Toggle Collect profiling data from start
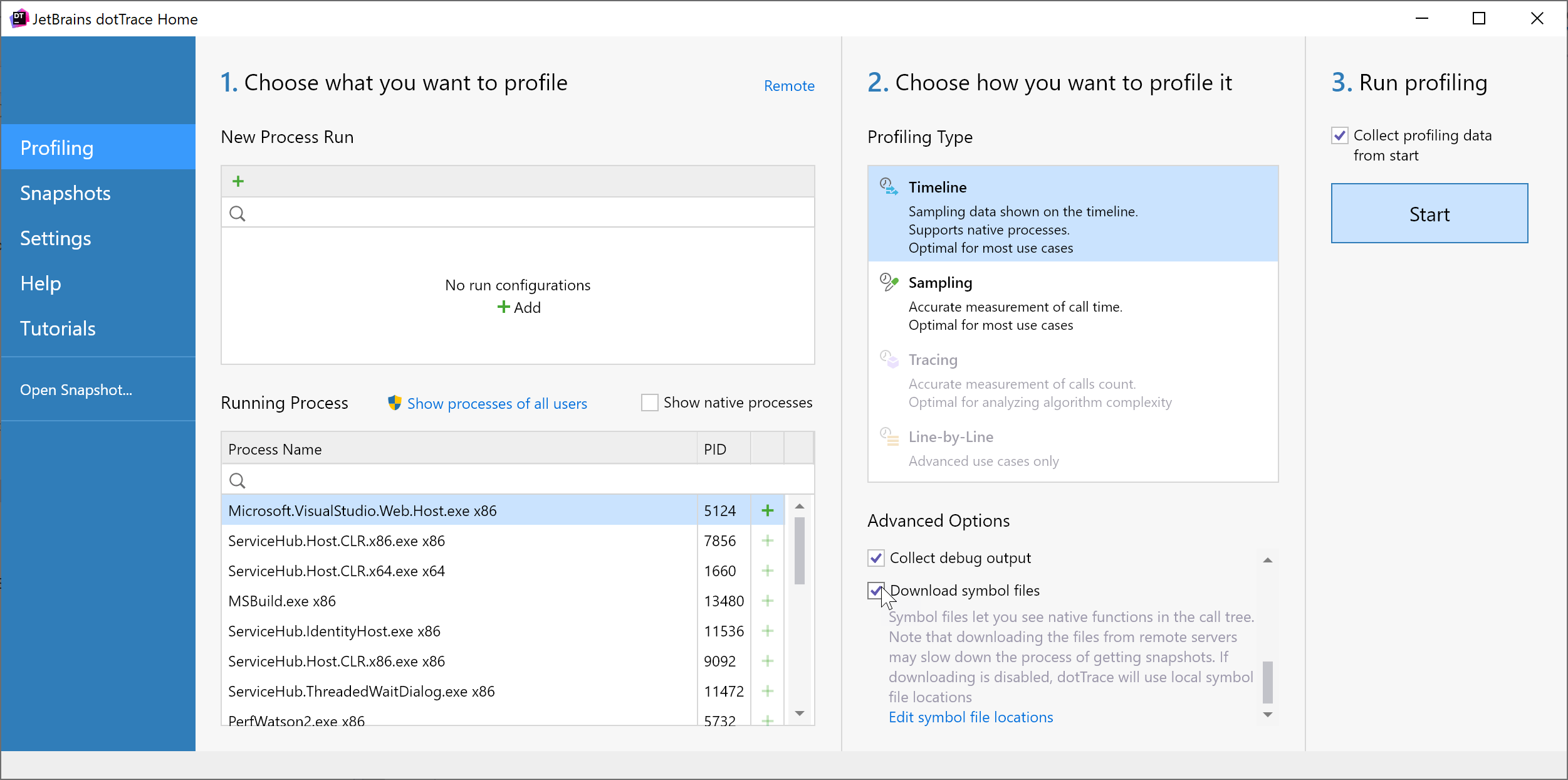The image size is (1568, 780). (x=1340, y=135)
